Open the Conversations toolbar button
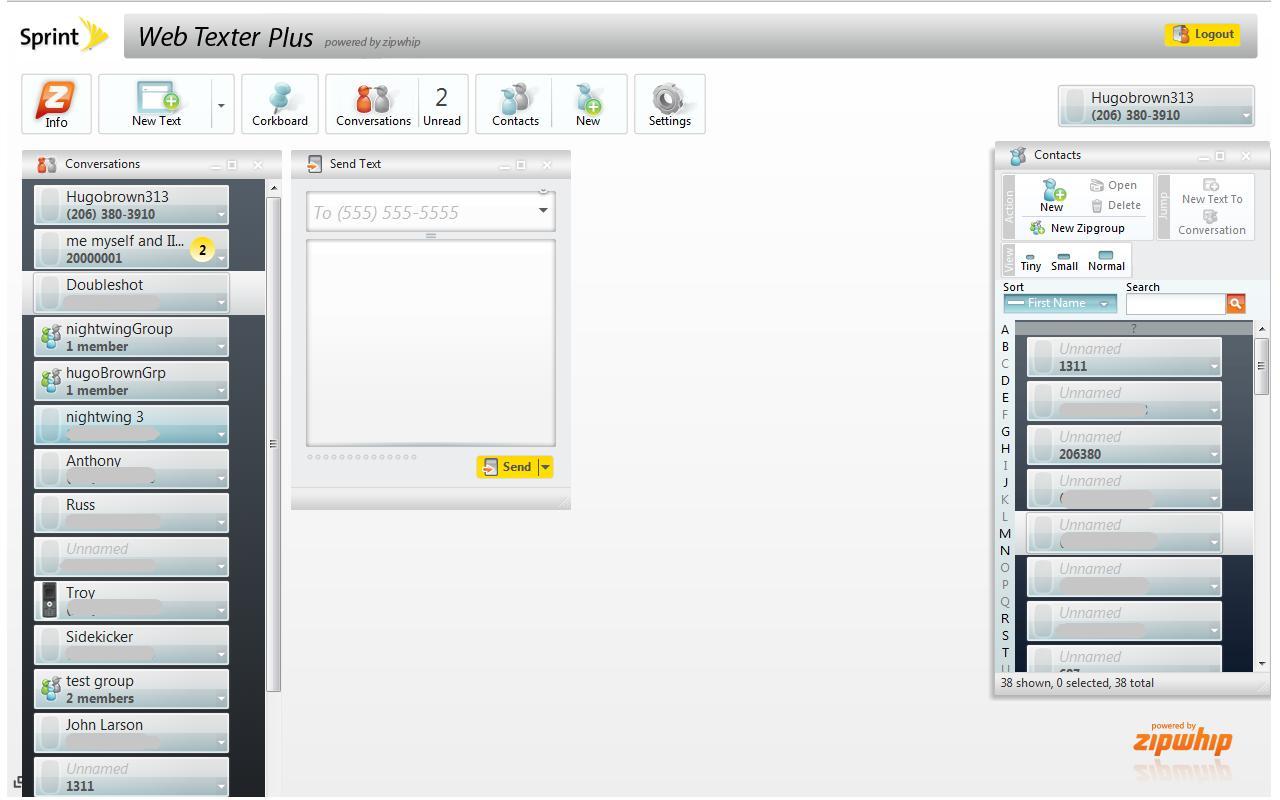 (x=373, y=104)
